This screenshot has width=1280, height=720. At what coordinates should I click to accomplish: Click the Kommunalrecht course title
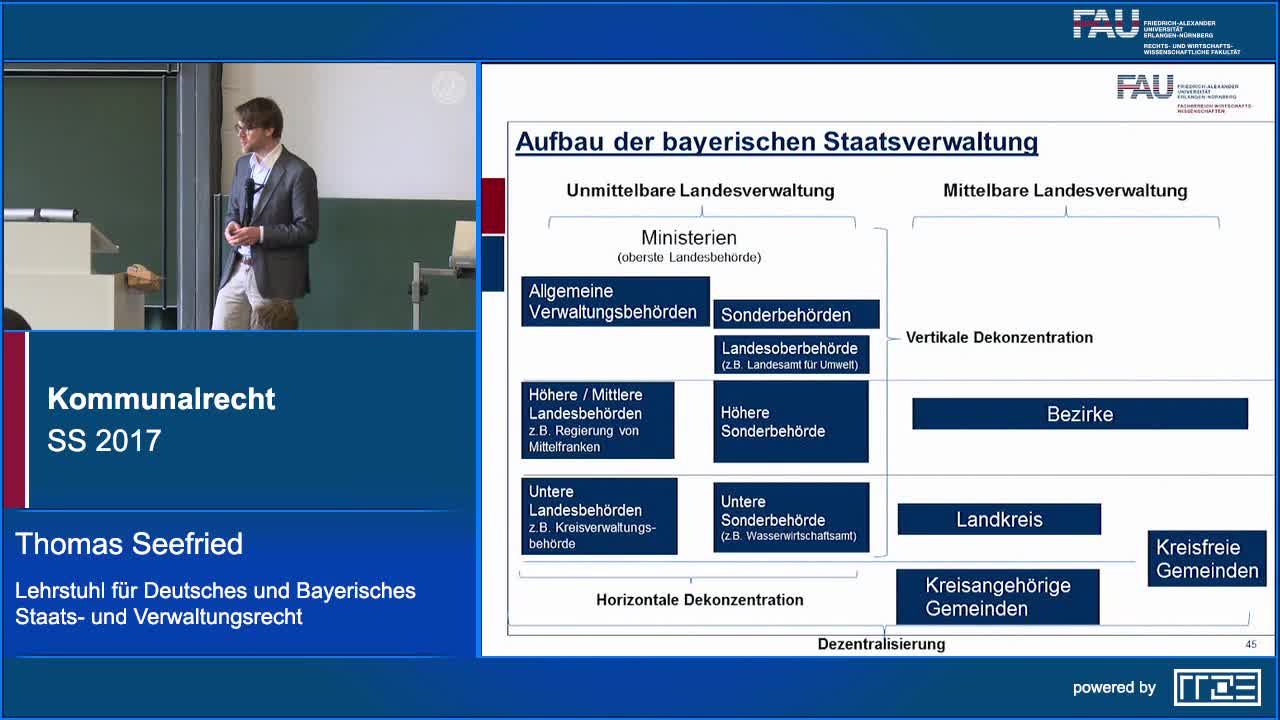click(x=161, y=399)
